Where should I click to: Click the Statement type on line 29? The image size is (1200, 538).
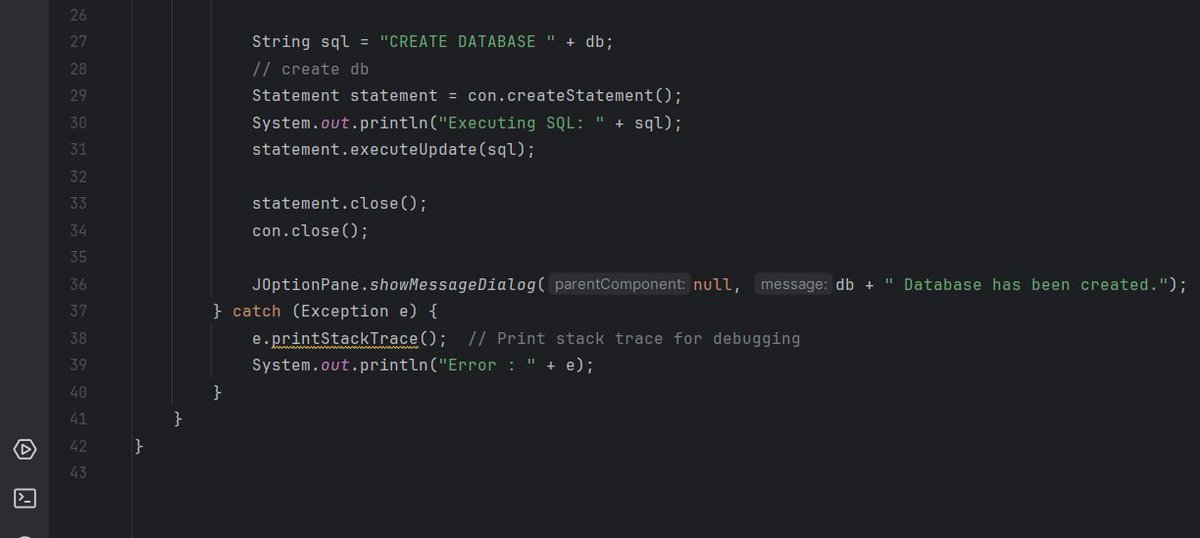coord(296,96)
